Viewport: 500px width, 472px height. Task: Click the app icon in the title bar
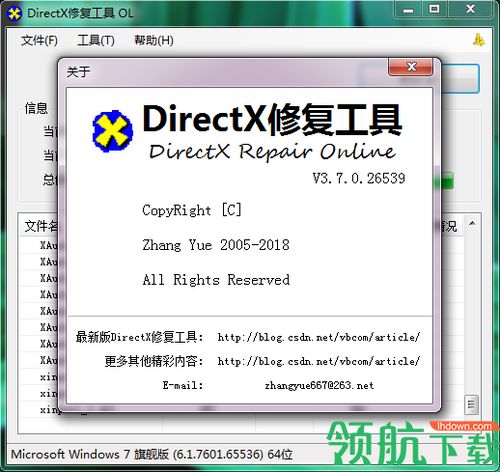(x=14, y=13)
